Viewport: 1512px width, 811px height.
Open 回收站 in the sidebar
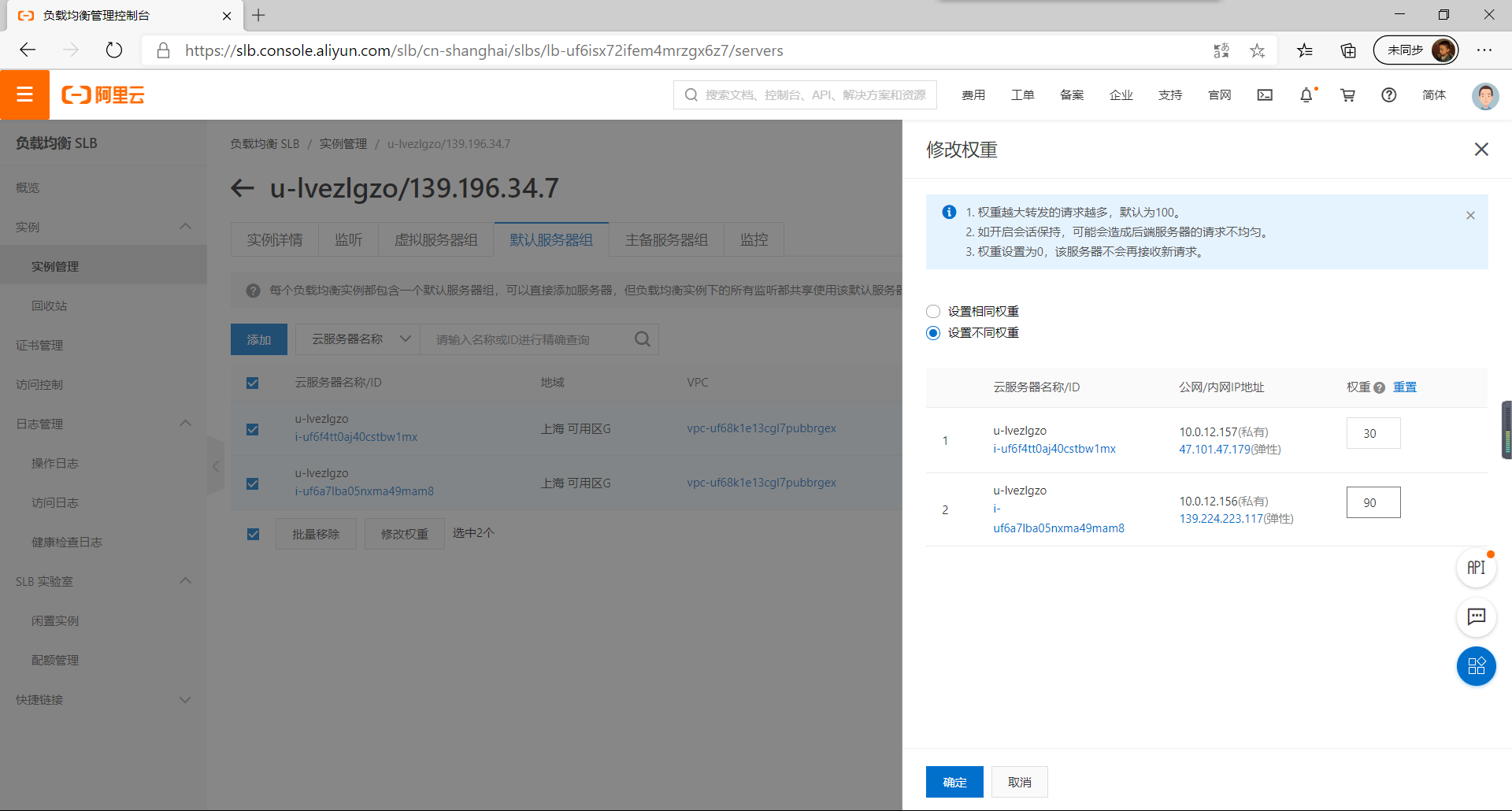(x=49, y=306)
